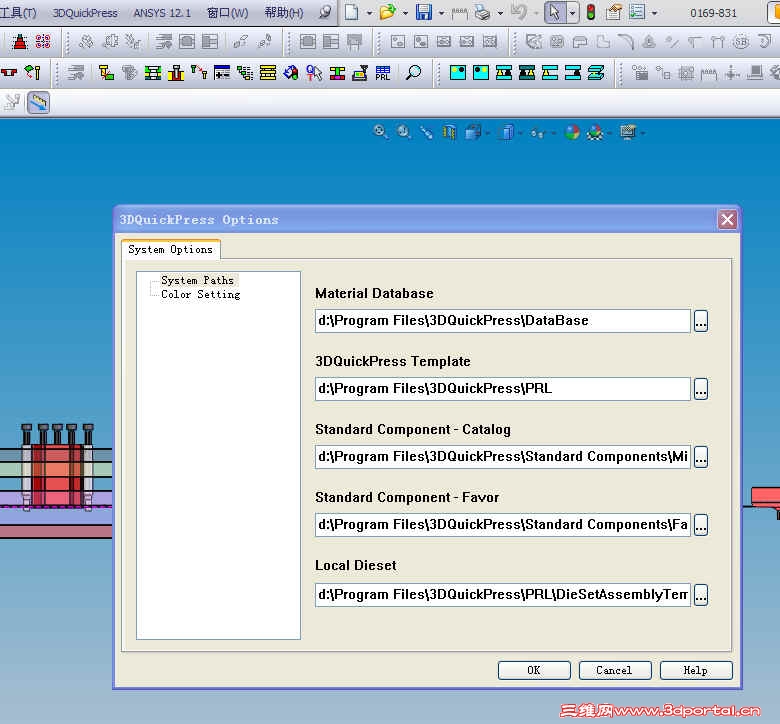780x724 pixels.
Task: Click the yellow block with screw icon
Action: (176, 73)
